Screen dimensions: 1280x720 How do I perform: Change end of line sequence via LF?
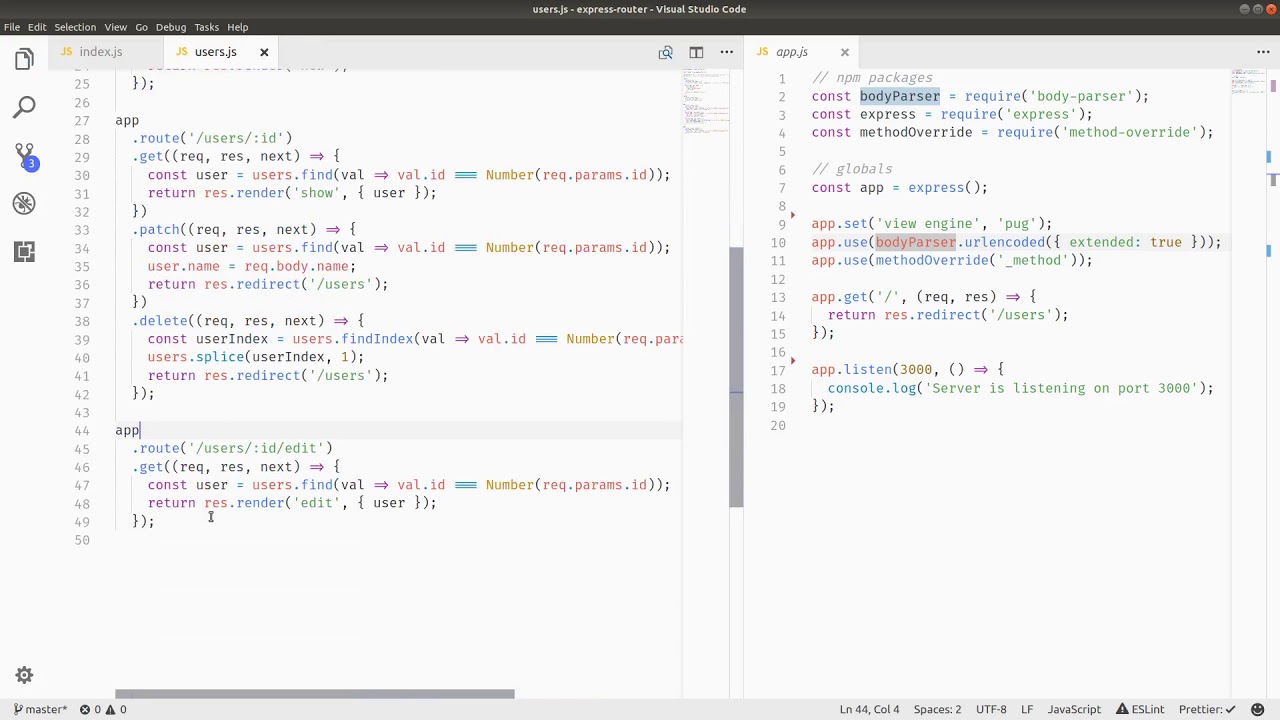pos(1027,709)
